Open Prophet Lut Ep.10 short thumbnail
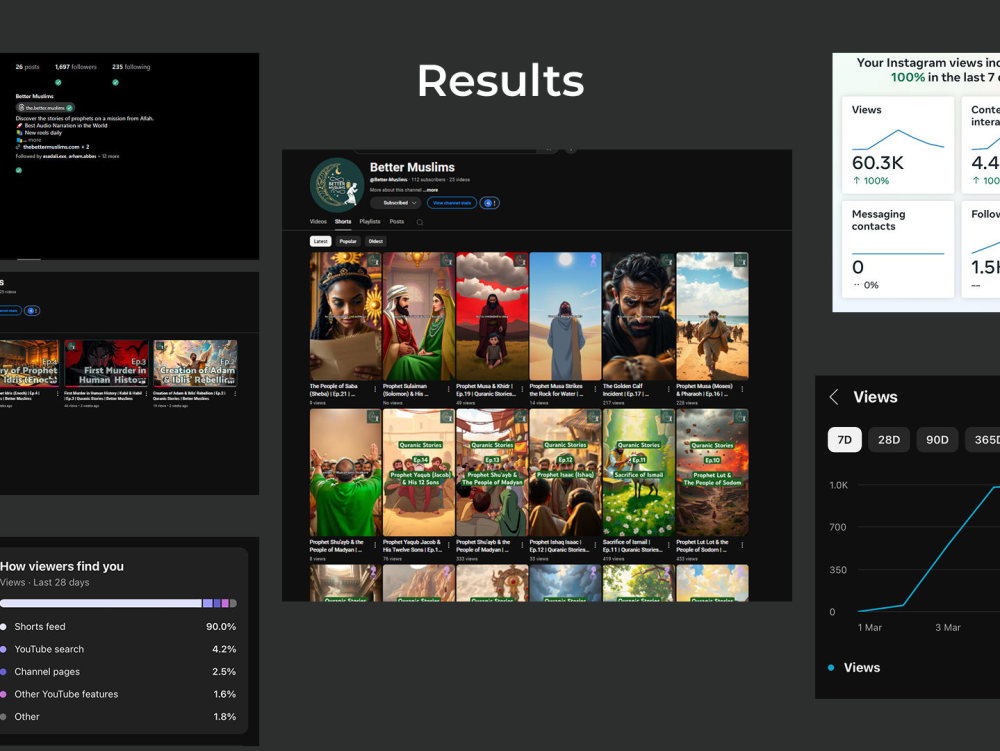 [712, 472]
